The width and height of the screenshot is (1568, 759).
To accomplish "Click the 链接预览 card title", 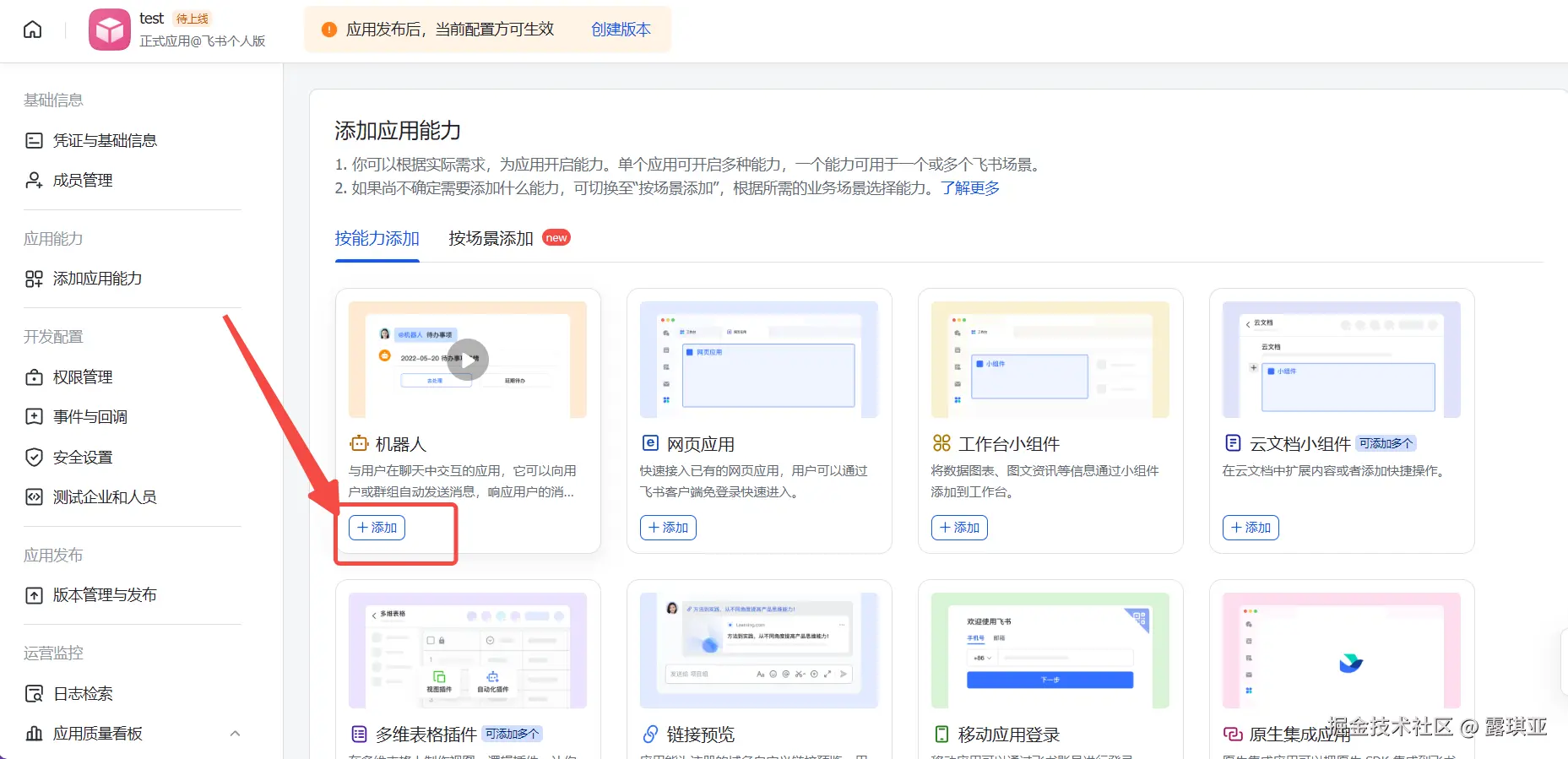I will point(701,735).
